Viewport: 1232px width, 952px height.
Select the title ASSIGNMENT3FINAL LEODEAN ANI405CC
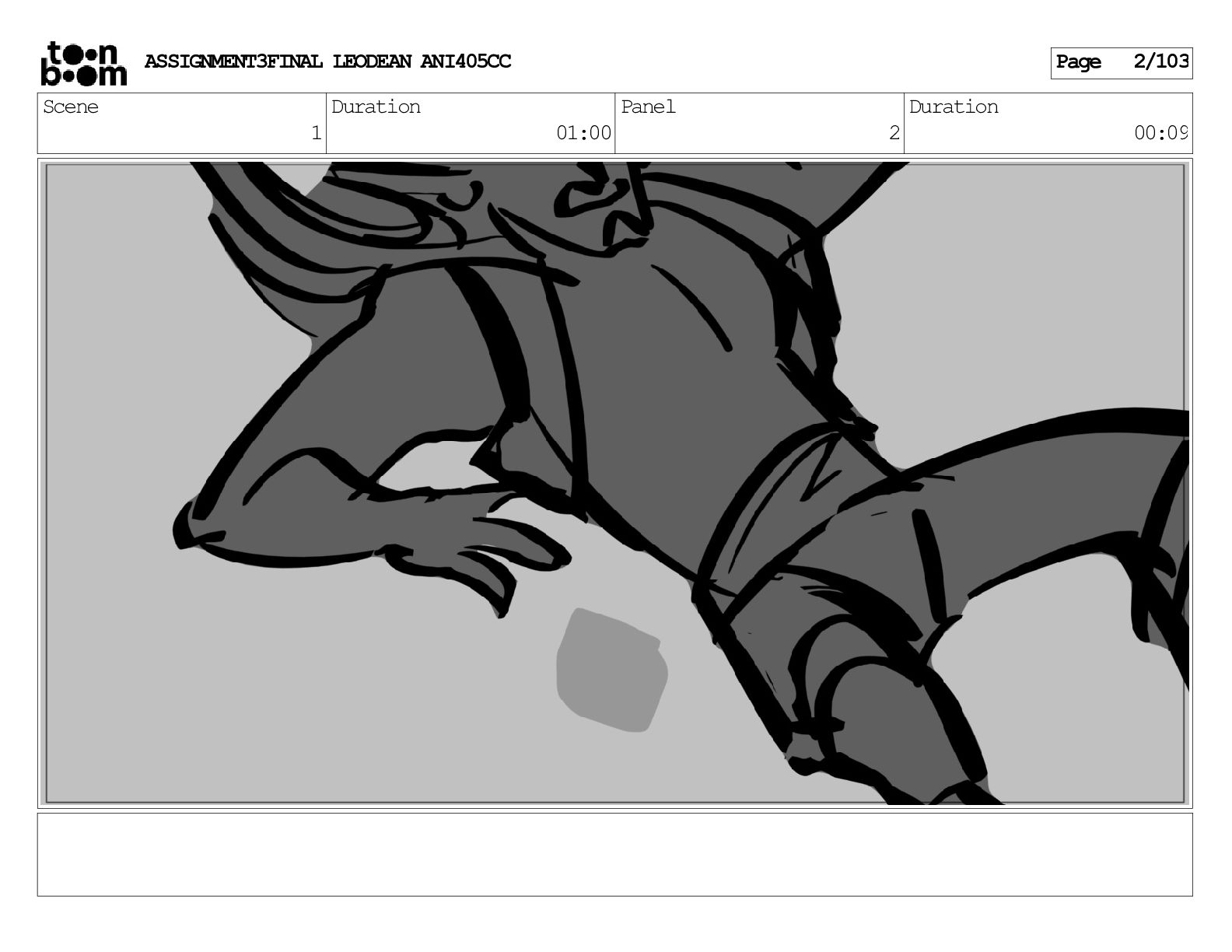coord(327,61)
